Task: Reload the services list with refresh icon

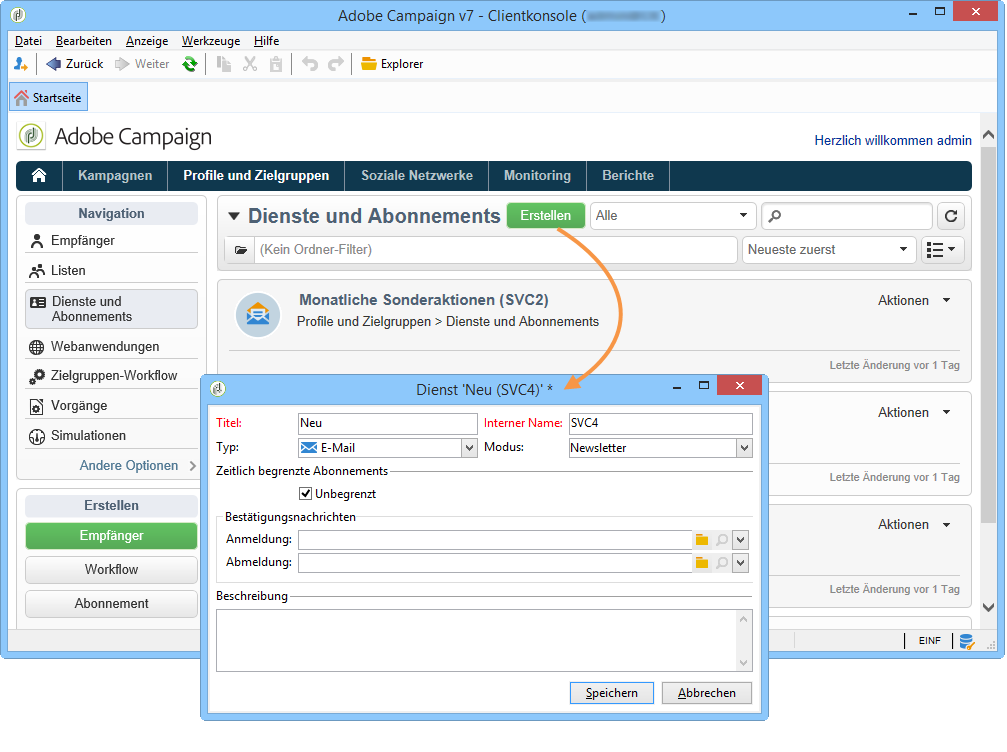Action: [951, 216]
